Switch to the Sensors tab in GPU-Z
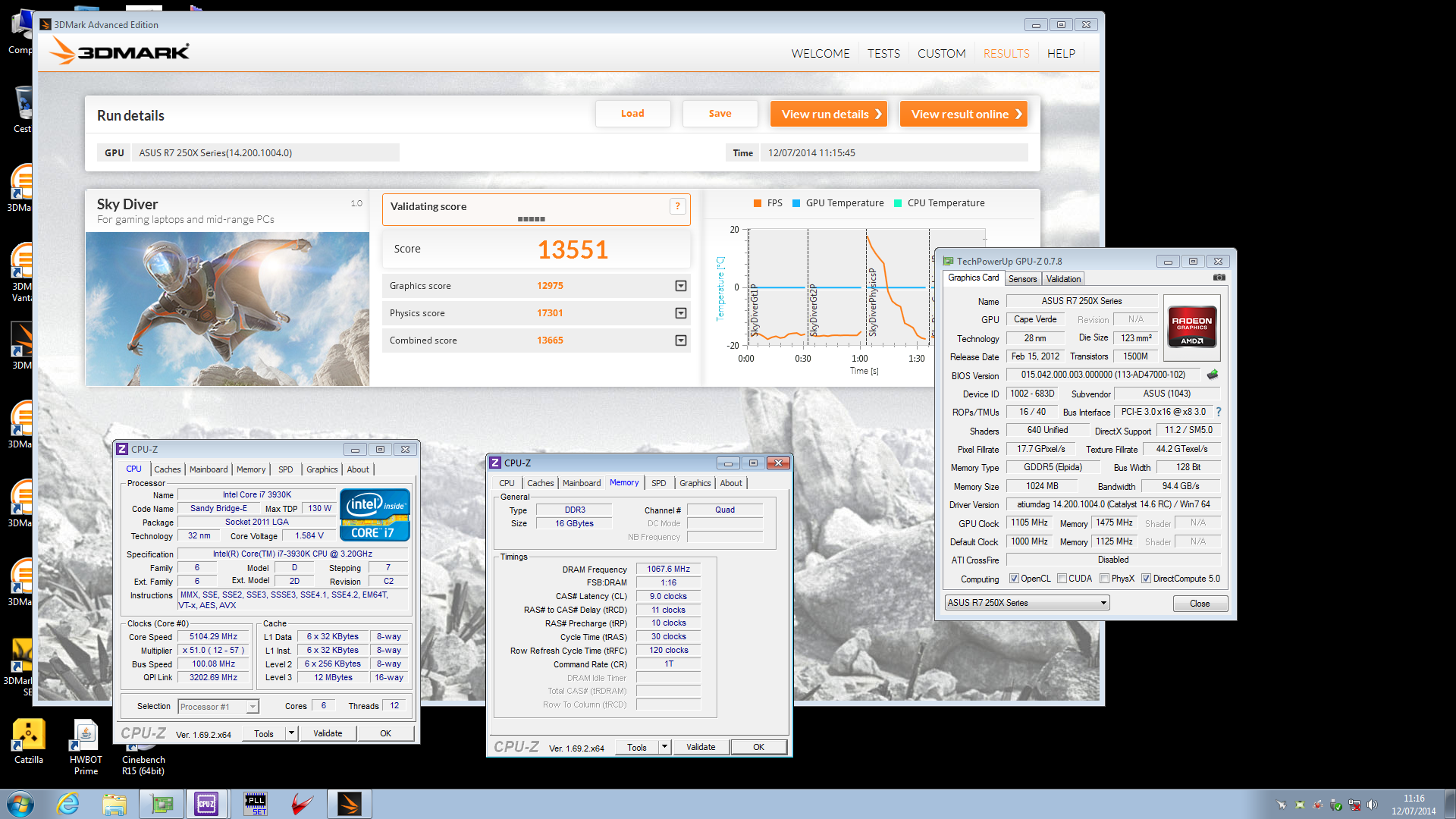The height and width of the screenshot is (819, 1456). (1022, 279)
